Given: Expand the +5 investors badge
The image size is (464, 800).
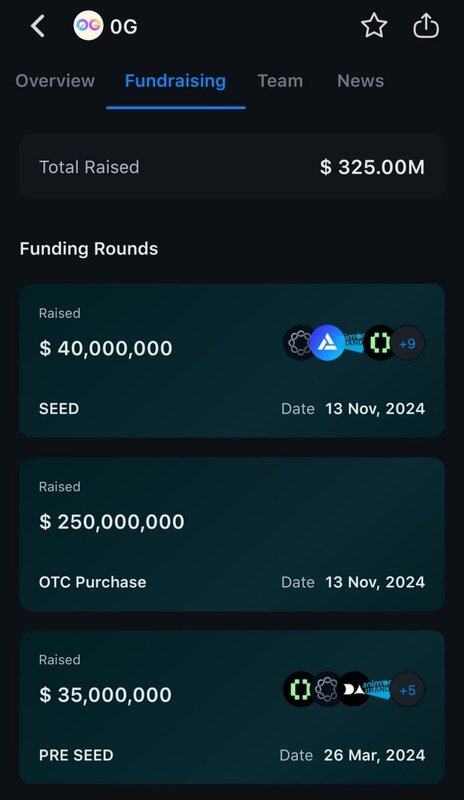Looking at the screenshot, I should coord(407,690).
